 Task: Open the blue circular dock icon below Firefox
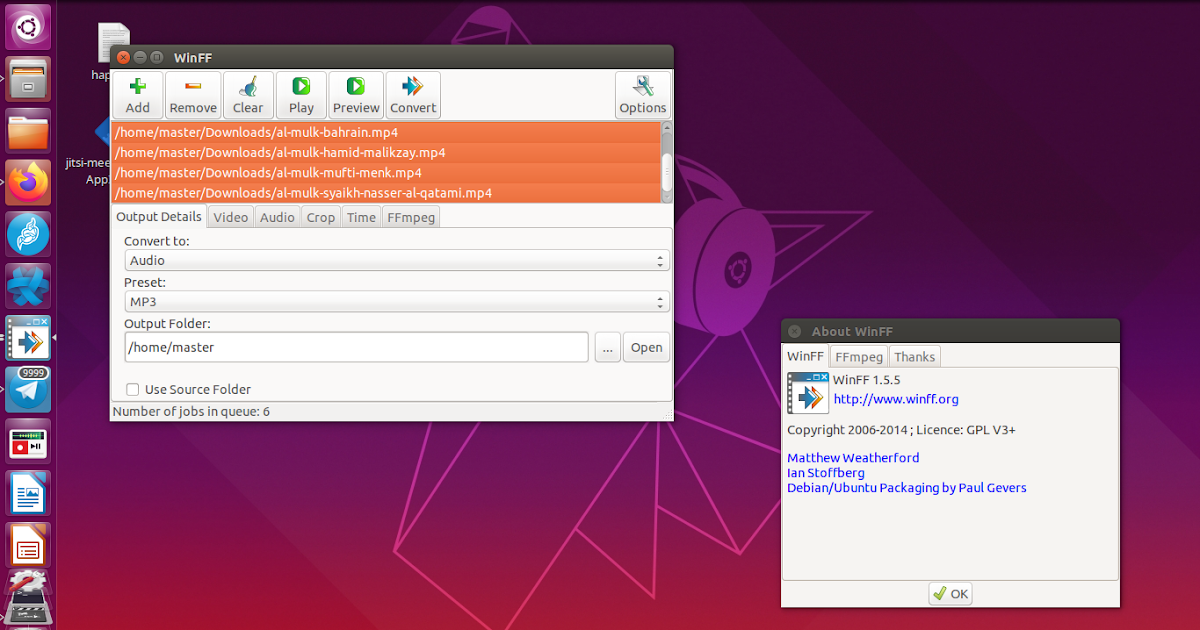28,234
